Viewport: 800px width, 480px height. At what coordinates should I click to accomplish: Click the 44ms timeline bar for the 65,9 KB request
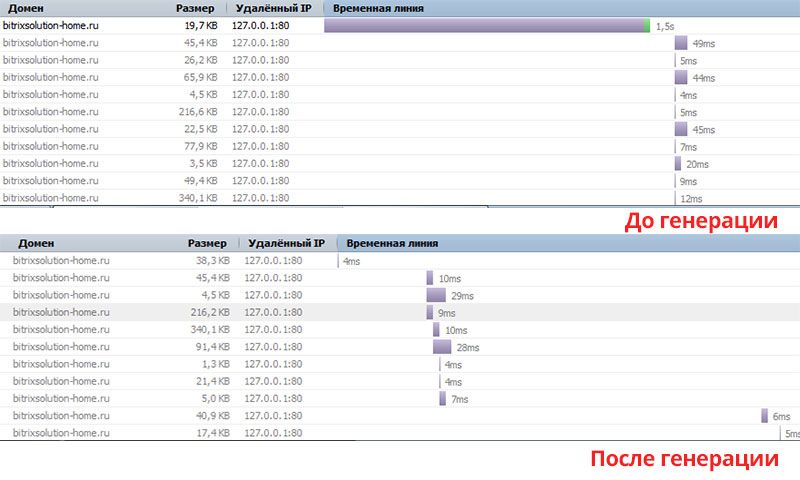[x=681, y=78]
